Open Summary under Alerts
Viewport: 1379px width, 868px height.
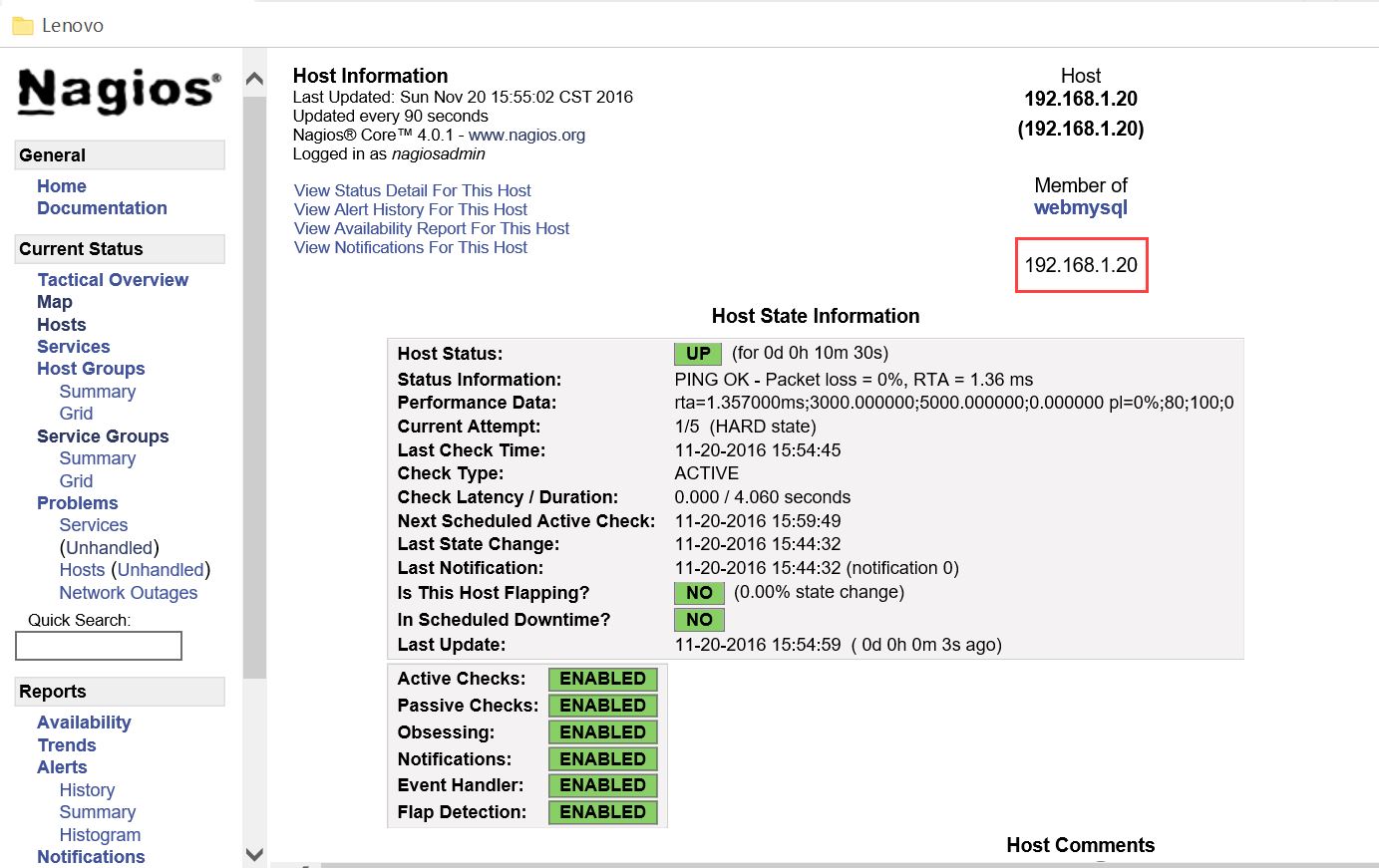[98, 812]
